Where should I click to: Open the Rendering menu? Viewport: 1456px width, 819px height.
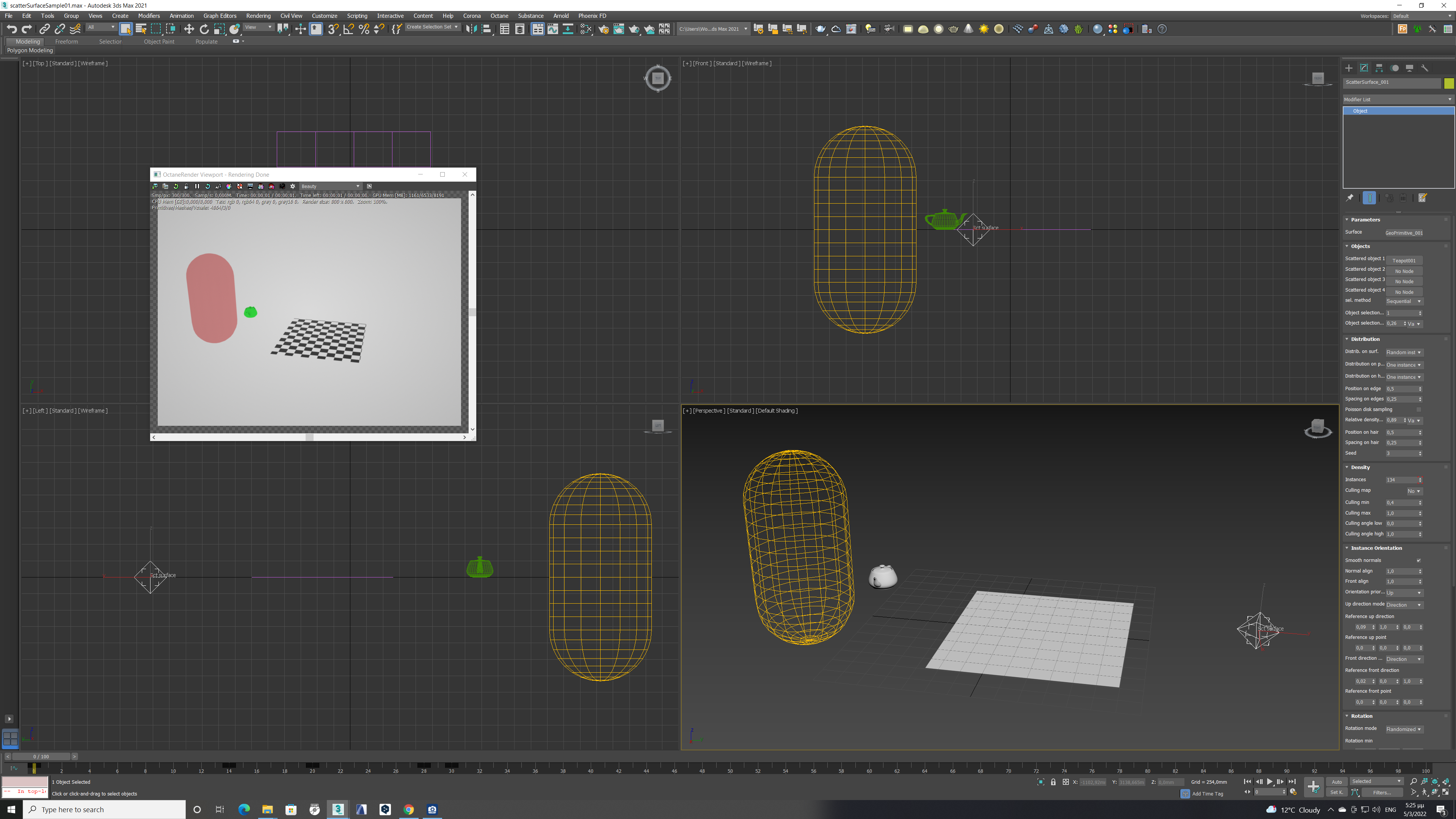(258, 16)
